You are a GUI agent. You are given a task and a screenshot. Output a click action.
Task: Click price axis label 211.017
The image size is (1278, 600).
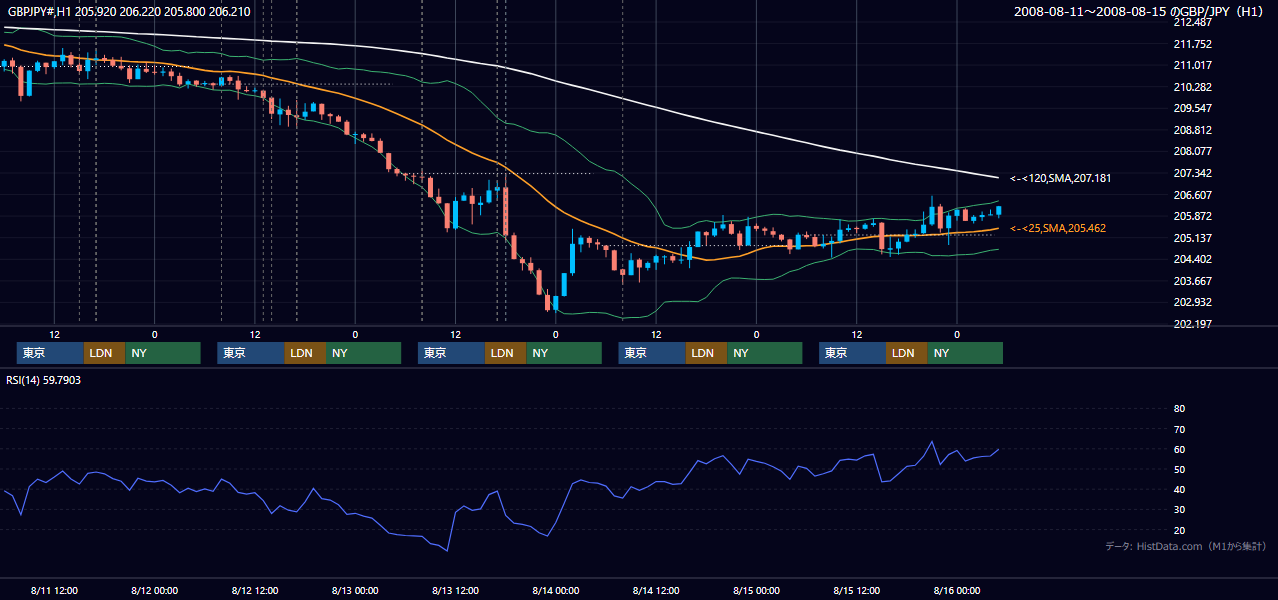1193,65
